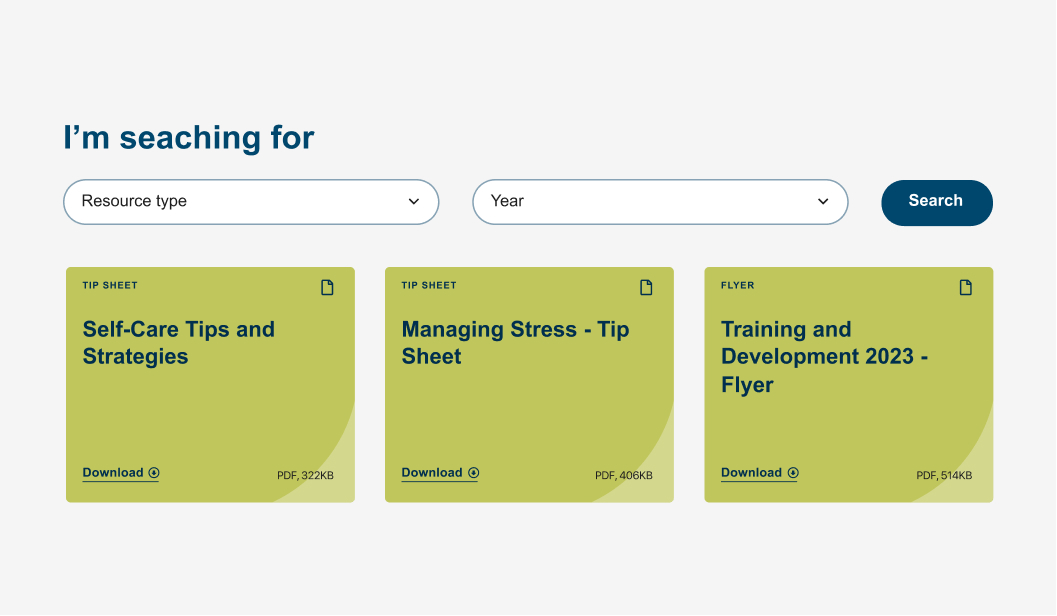
Task: Click download arrow icon on Training flyer card
Action: [793, 473]
